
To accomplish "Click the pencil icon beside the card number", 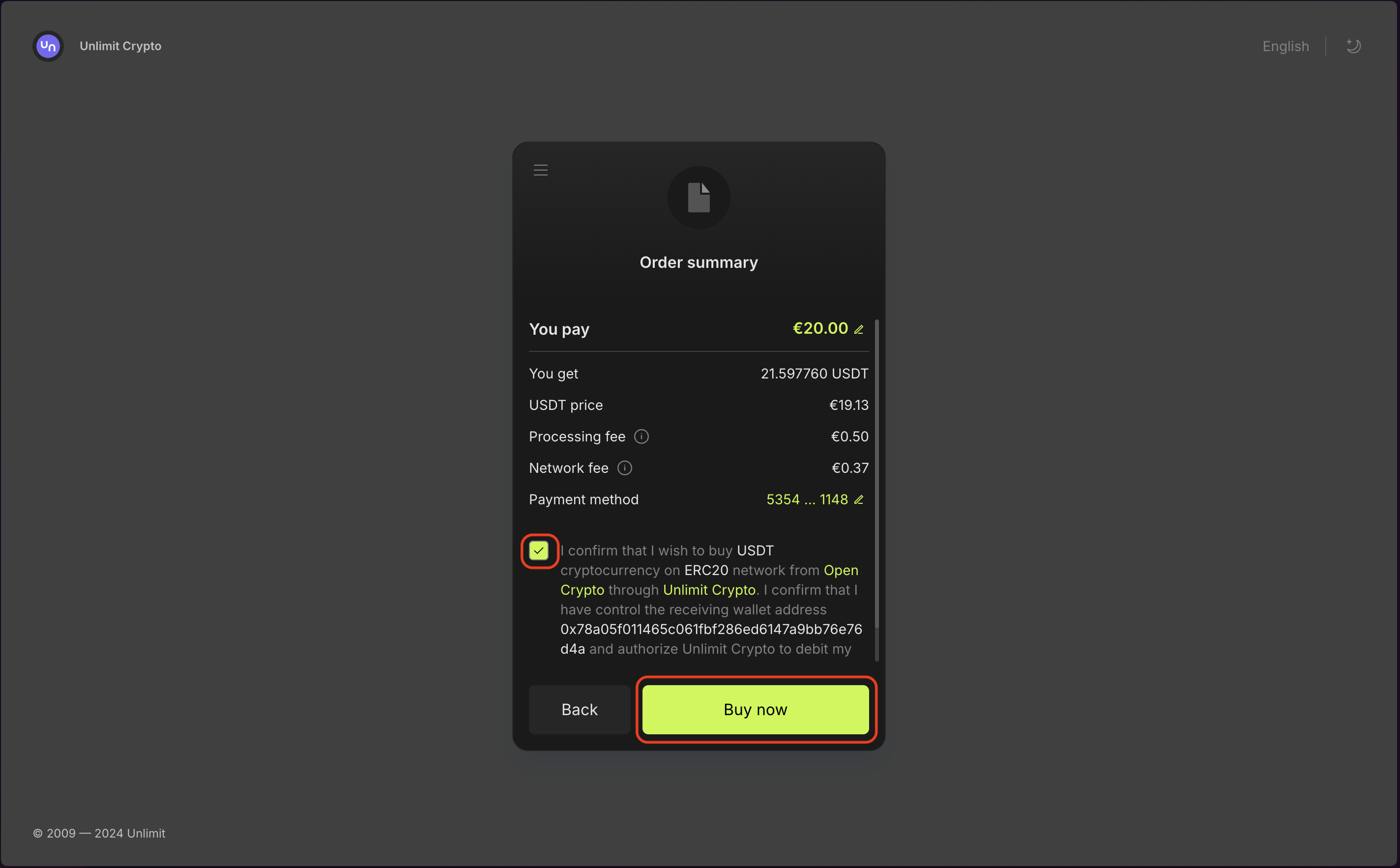I will point(859,500).
